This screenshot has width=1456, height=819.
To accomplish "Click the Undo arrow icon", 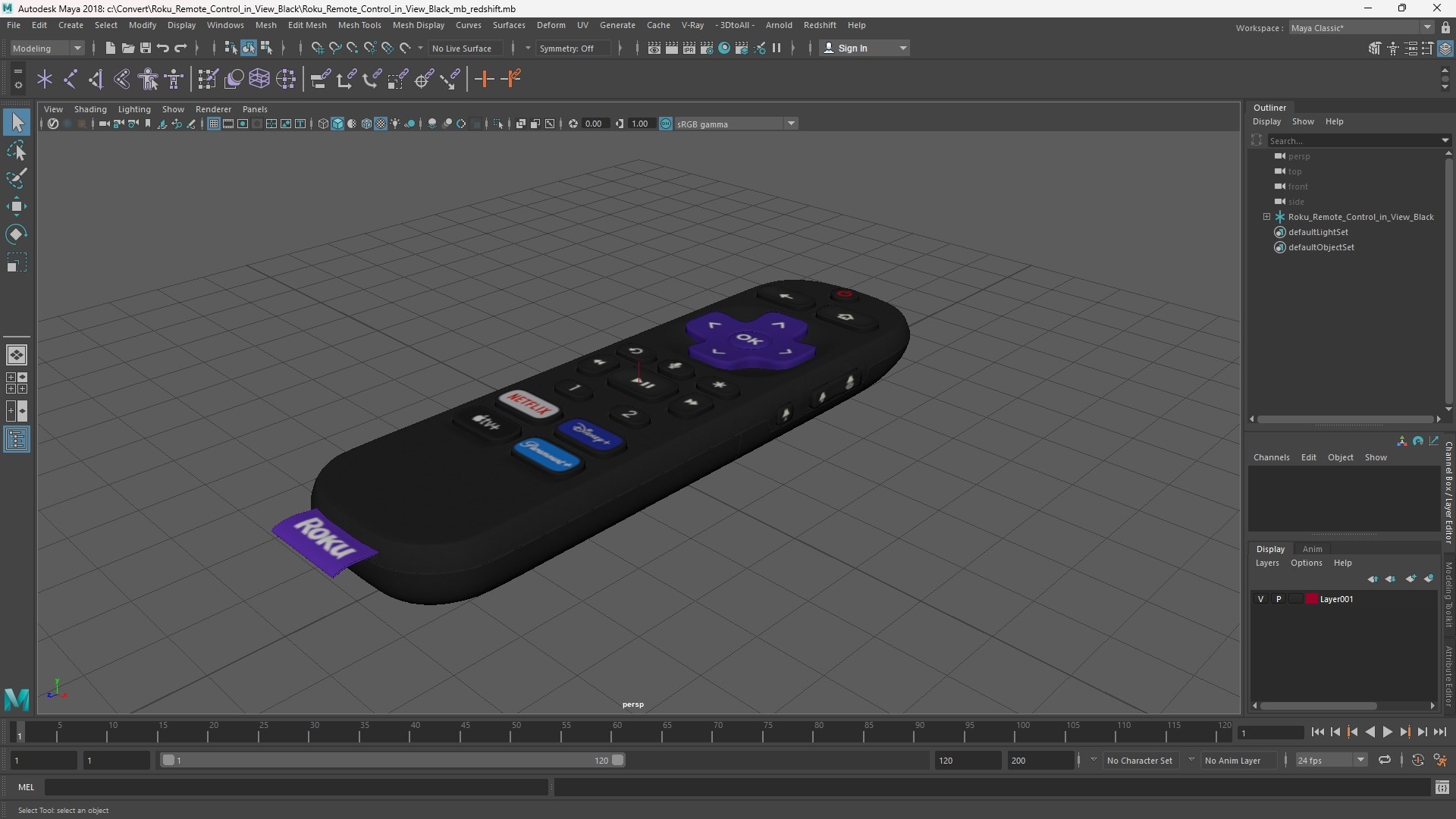I will pyautogui.click(x=162, y=48).
